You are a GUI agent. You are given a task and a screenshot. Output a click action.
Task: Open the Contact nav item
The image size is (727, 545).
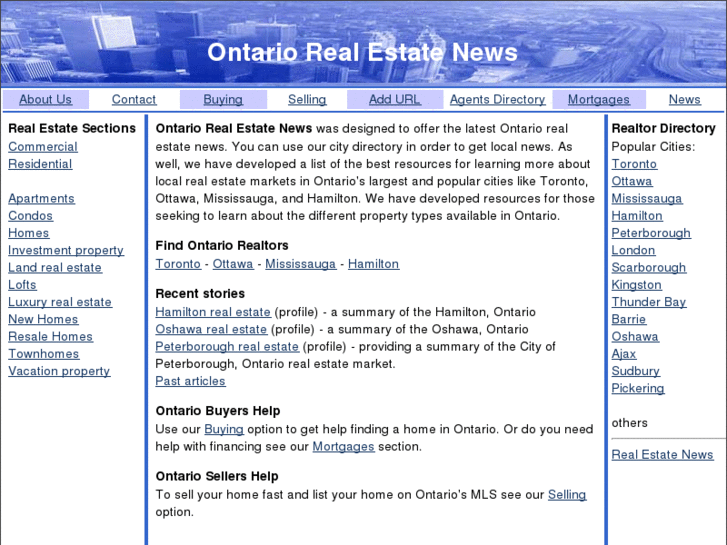[x=134, y=100]
